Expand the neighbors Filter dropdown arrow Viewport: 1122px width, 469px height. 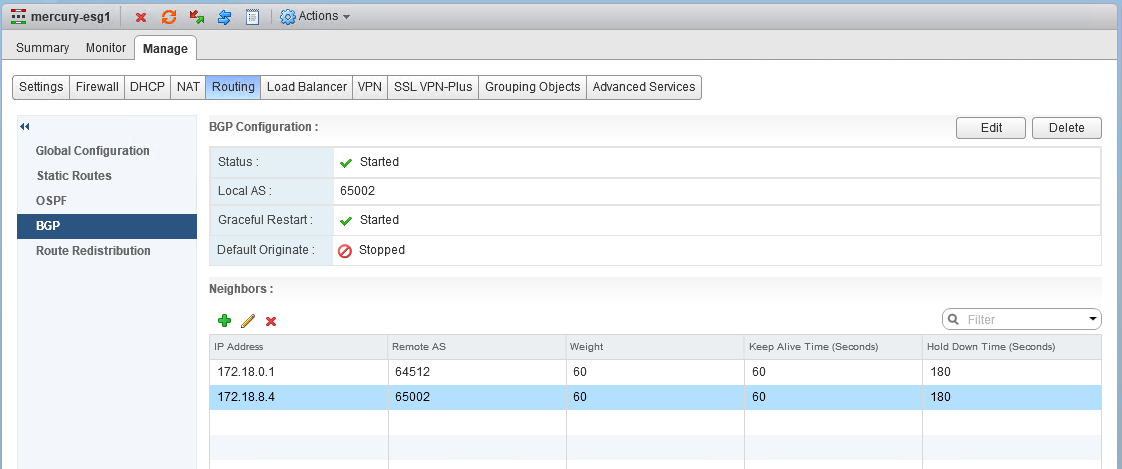click(x=1092, y=319)
